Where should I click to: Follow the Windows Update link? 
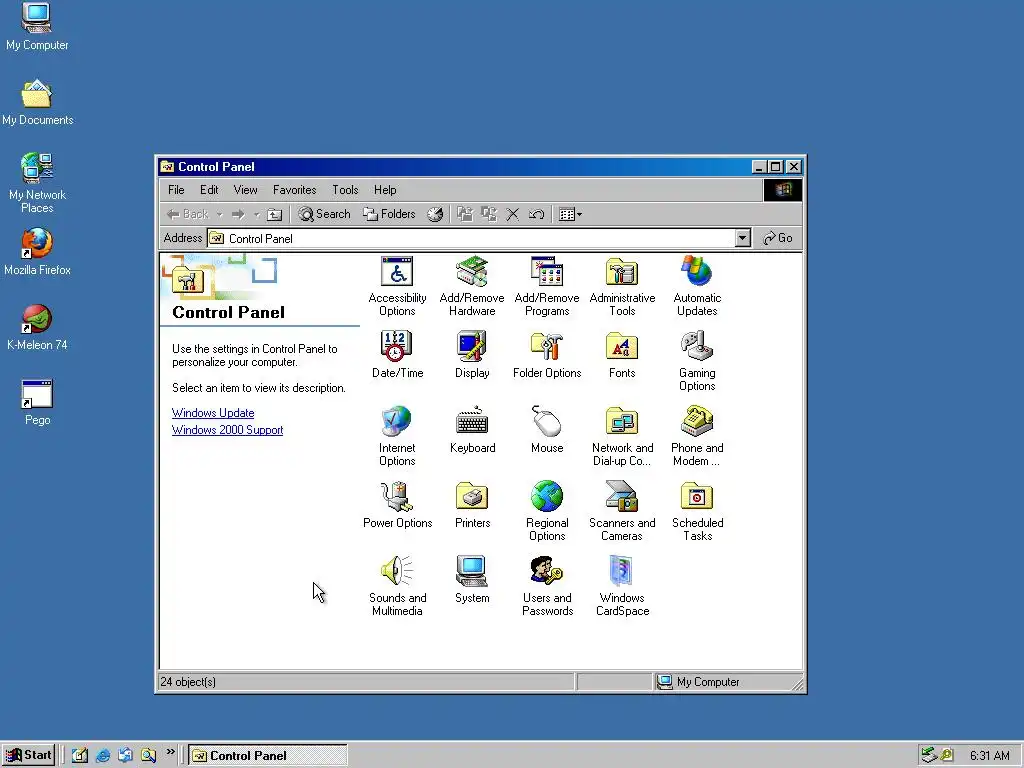[213, 413]
